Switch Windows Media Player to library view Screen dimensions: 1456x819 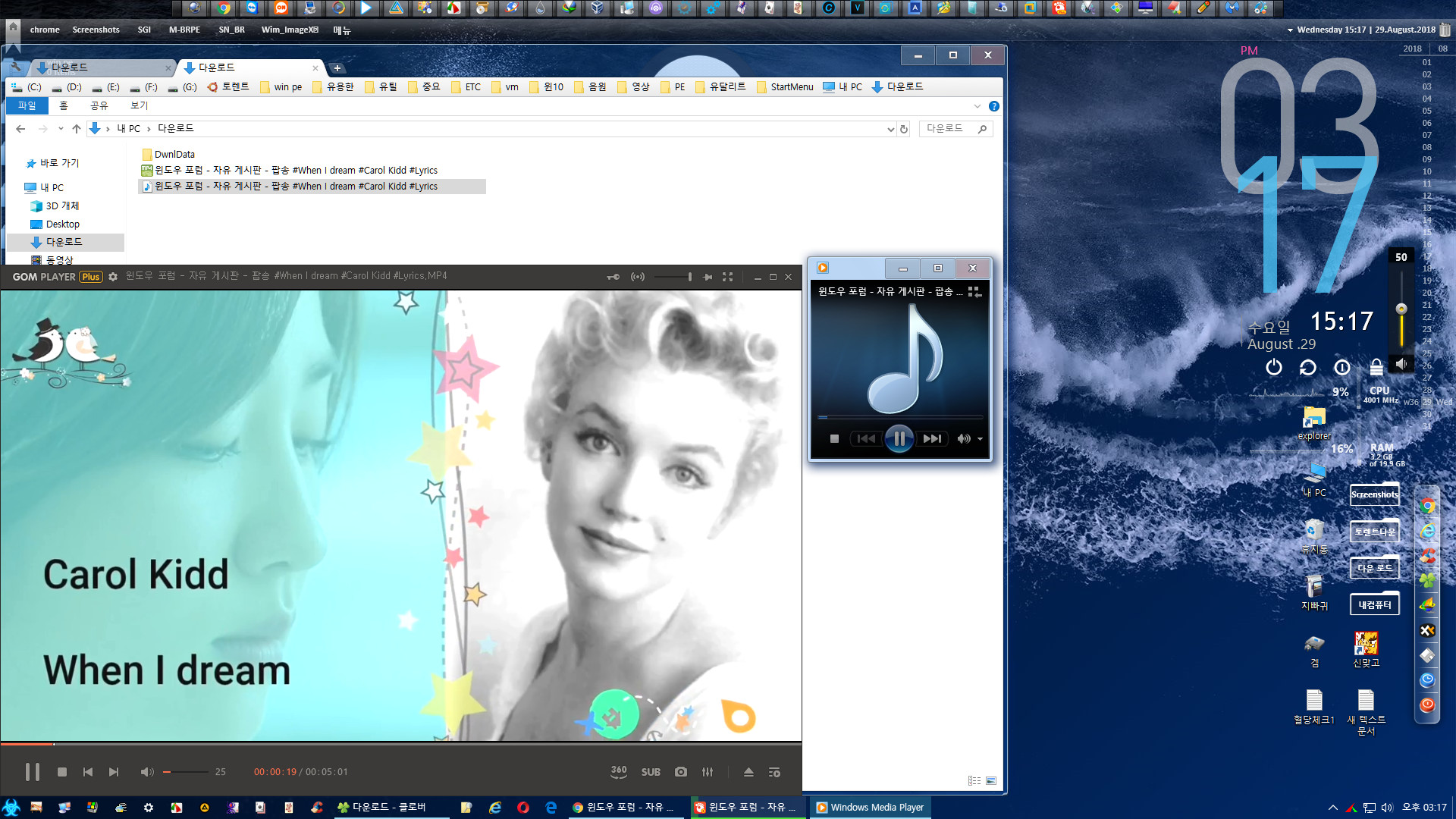(974, 292)
